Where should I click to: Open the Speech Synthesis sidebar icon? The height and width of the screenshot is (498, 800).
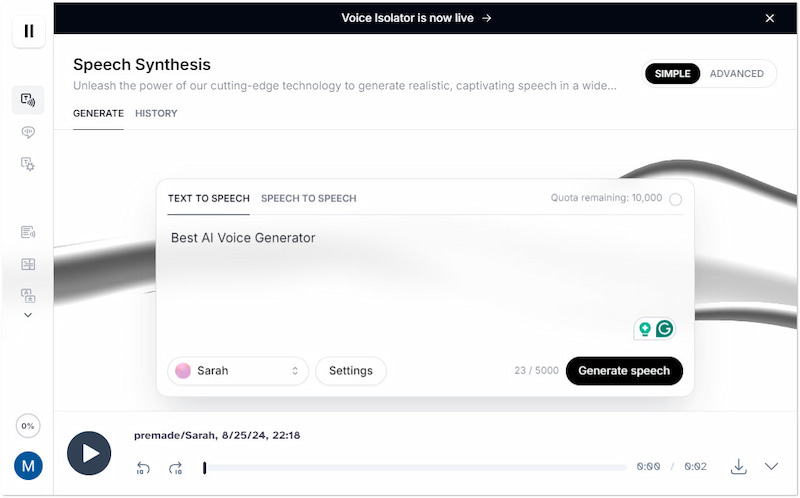pyautogui.click(x=28, y=100)
